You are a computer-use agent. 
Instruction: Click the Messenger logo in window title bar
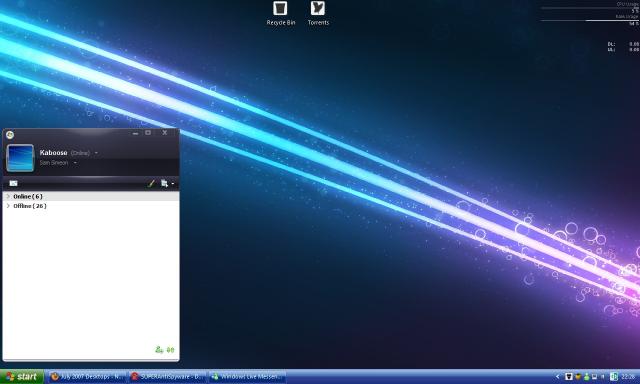tap(10, 134)
